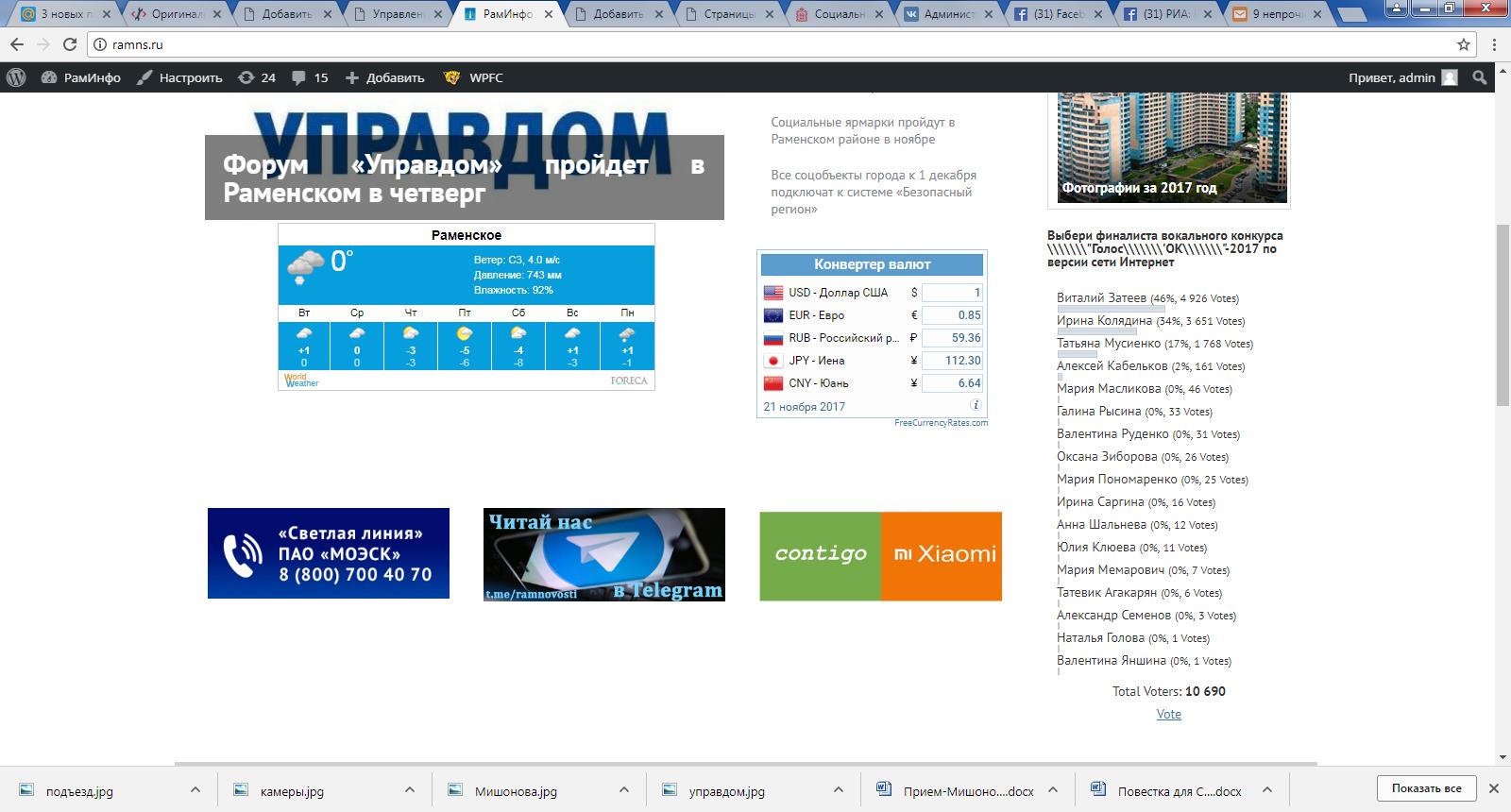Viewport: 1511px width, 812px height.
Task: Close the downloads bar
Action: (1494, 788)
